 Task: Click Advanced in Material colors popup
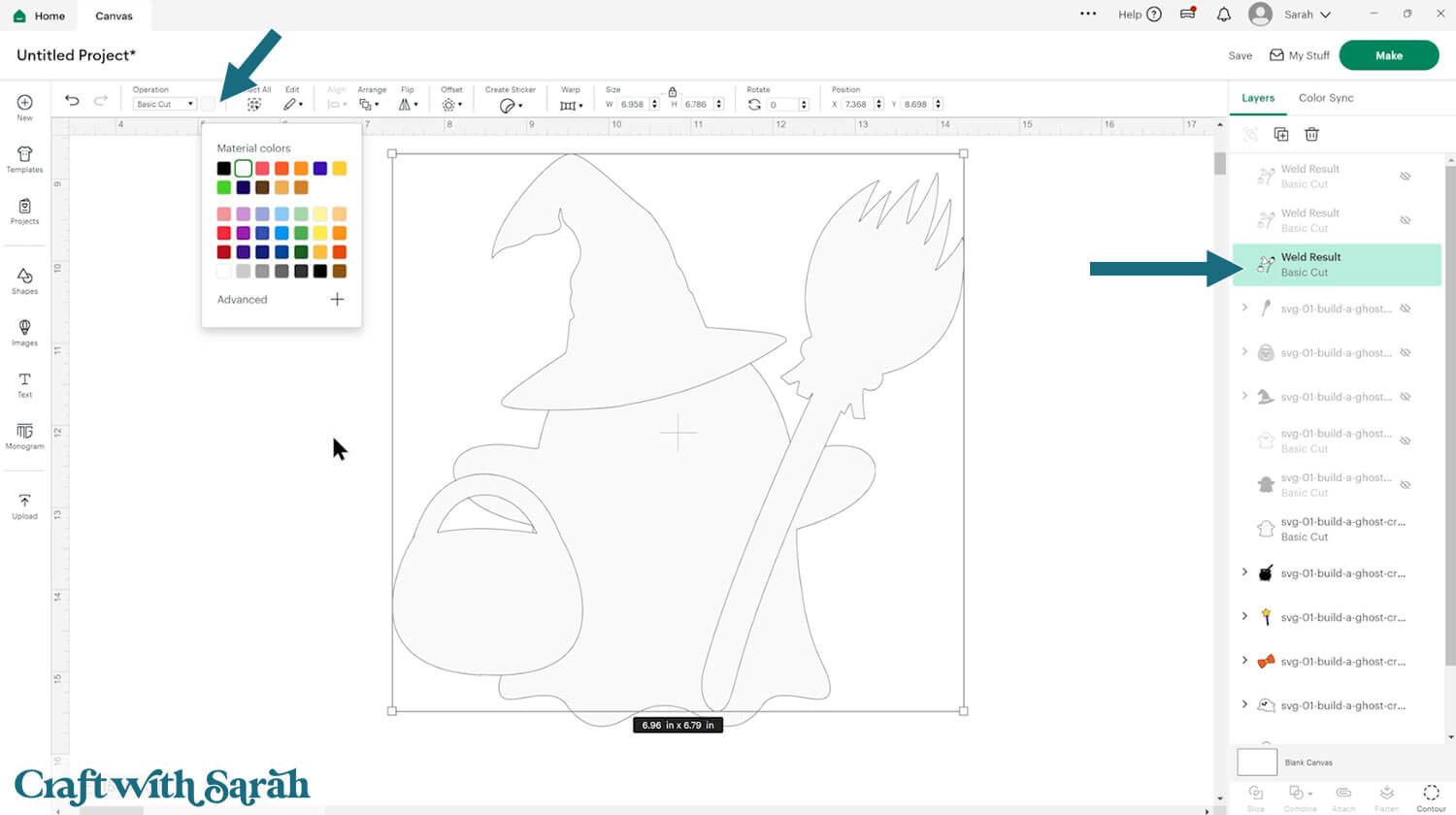[x=242, y=300]
